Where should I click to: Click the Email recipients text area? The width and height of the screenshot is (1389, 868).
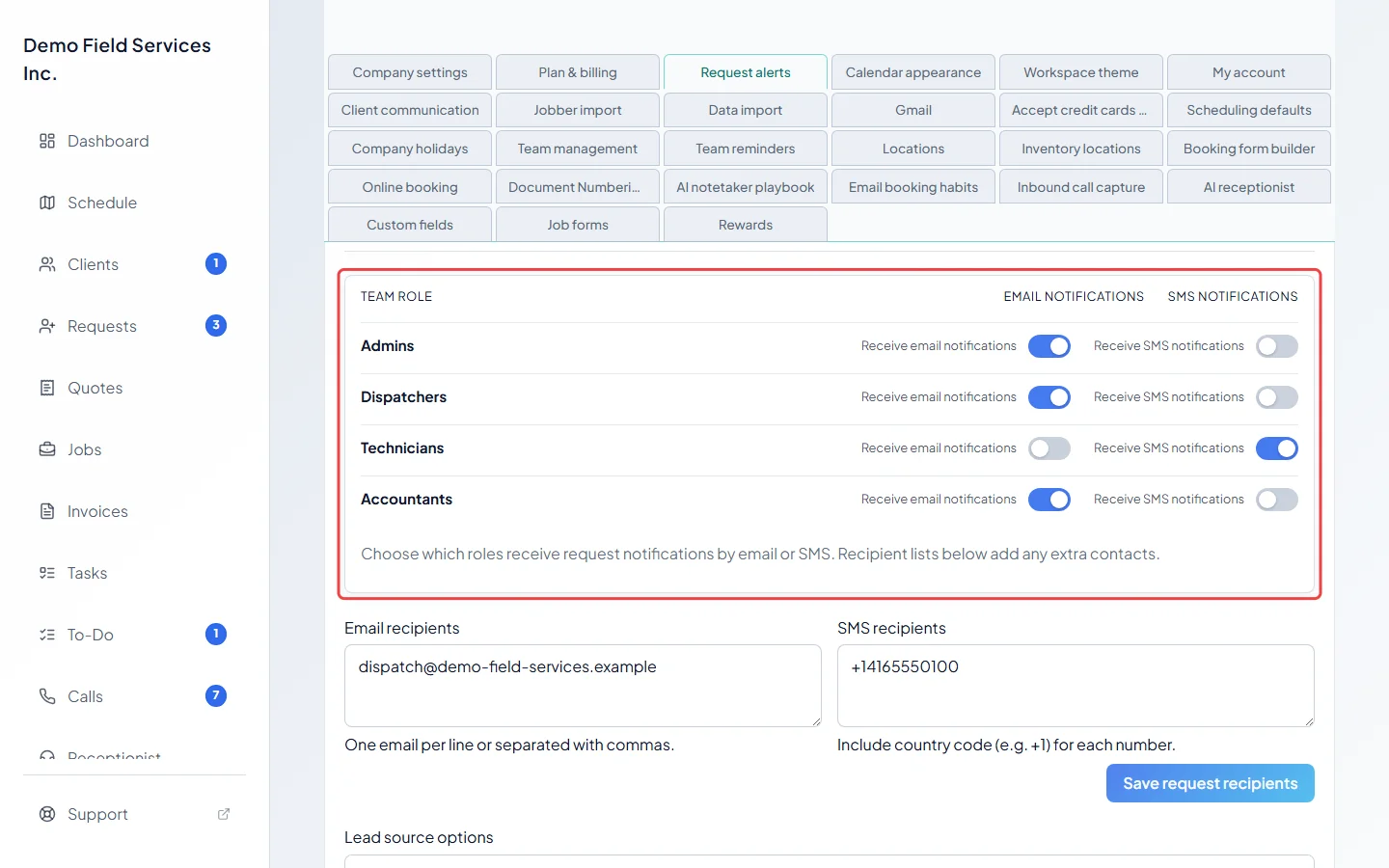coord(583,686)
